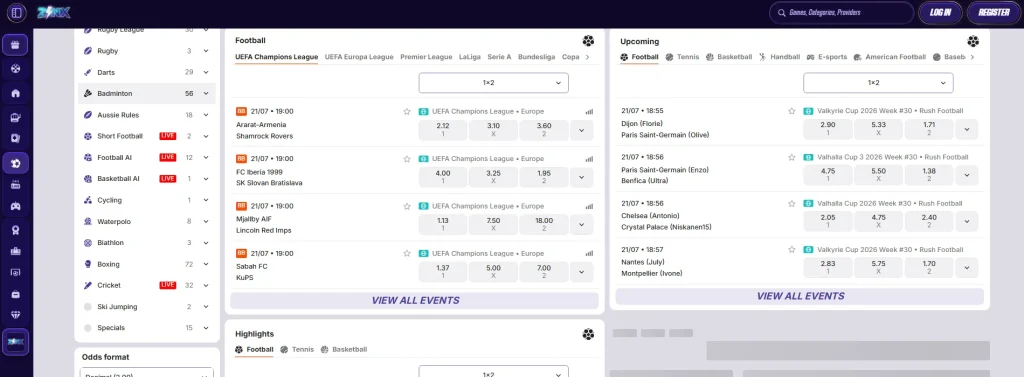
Task: Open the award ribbon icon in sidebar
Action: (x=16, y=229)
